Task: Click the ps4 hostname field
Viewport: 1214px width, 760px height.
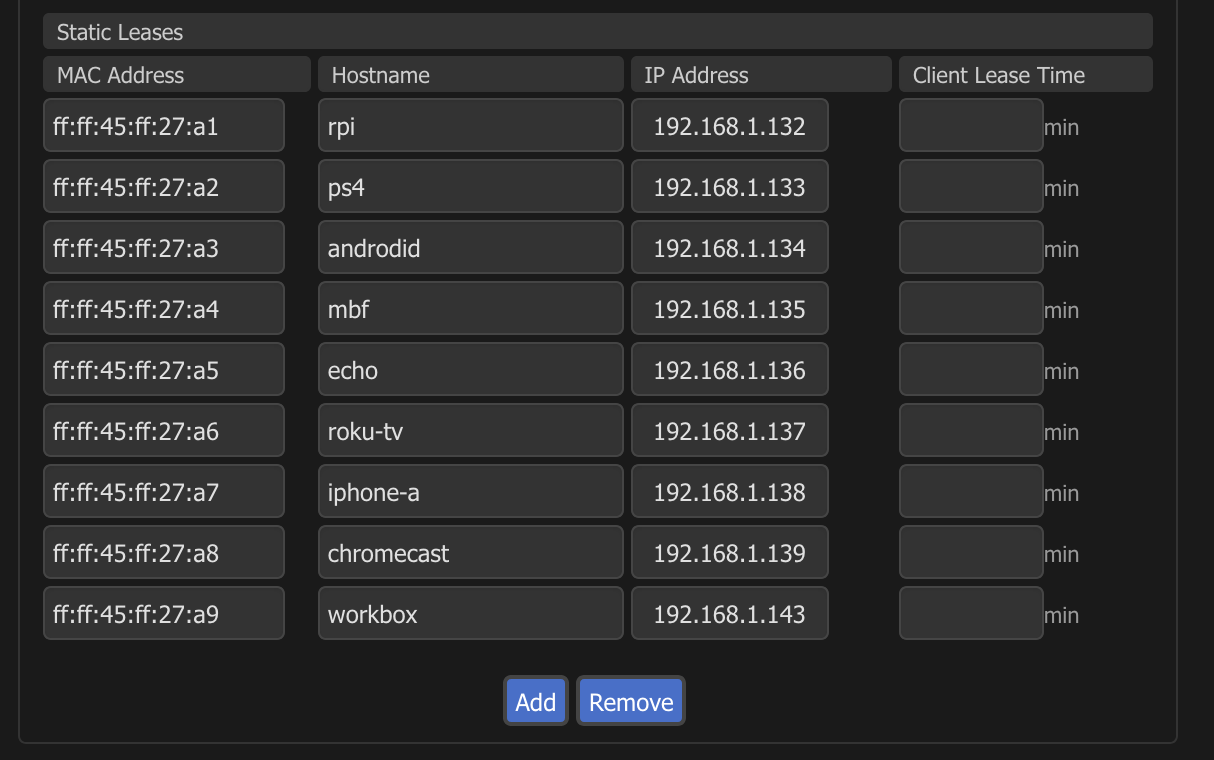Action: (470, 187)
